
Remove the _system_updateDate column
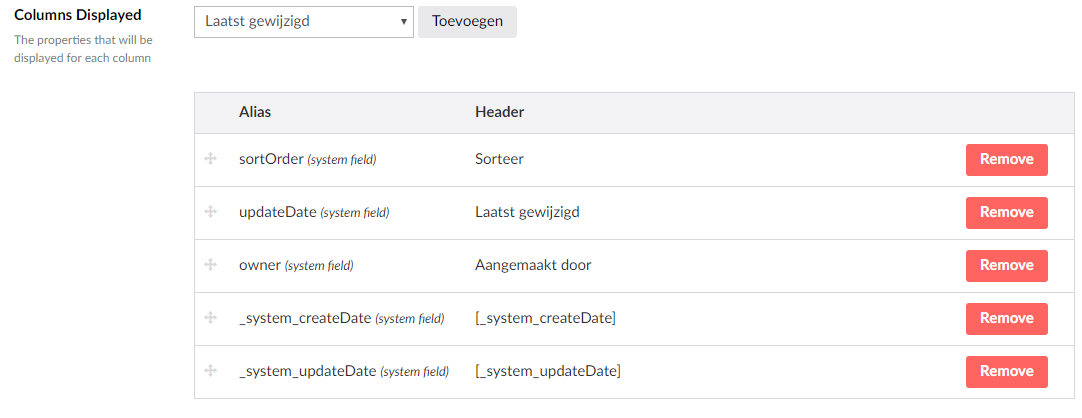tap(1006, 372)
